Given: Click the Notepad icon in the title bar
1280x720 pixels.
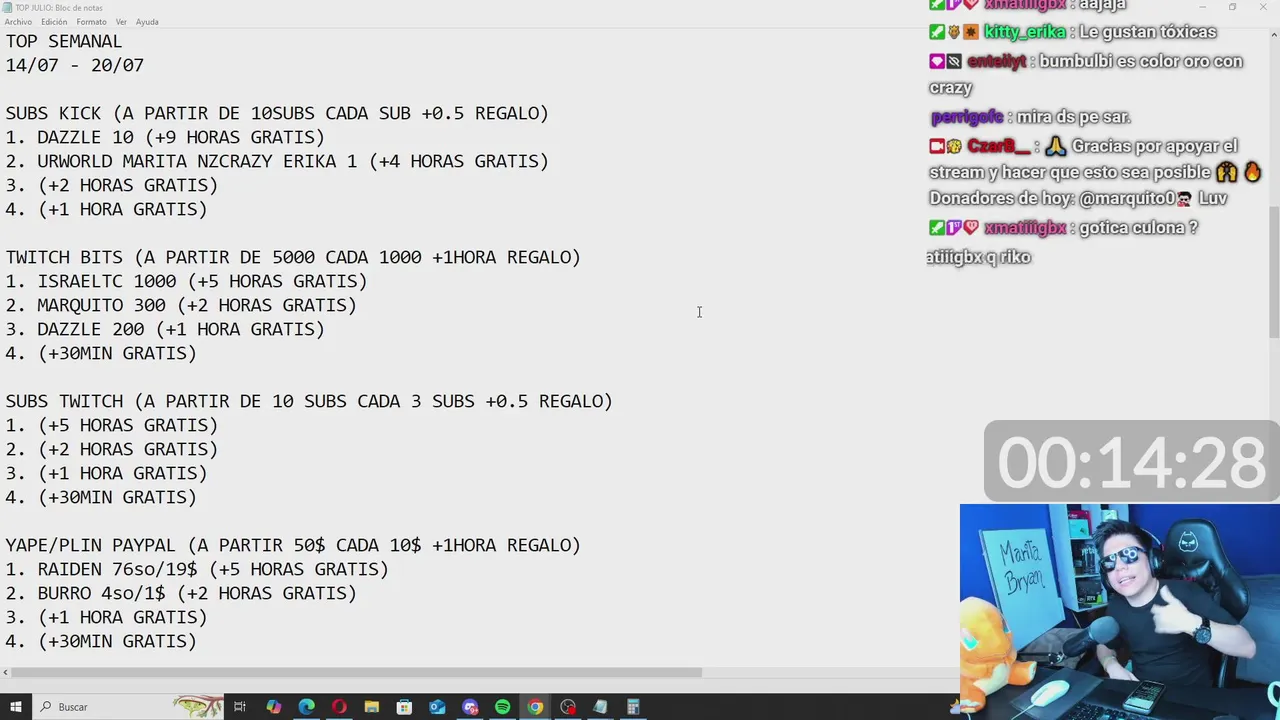Looking at the screenshot, I should [8, 7].
